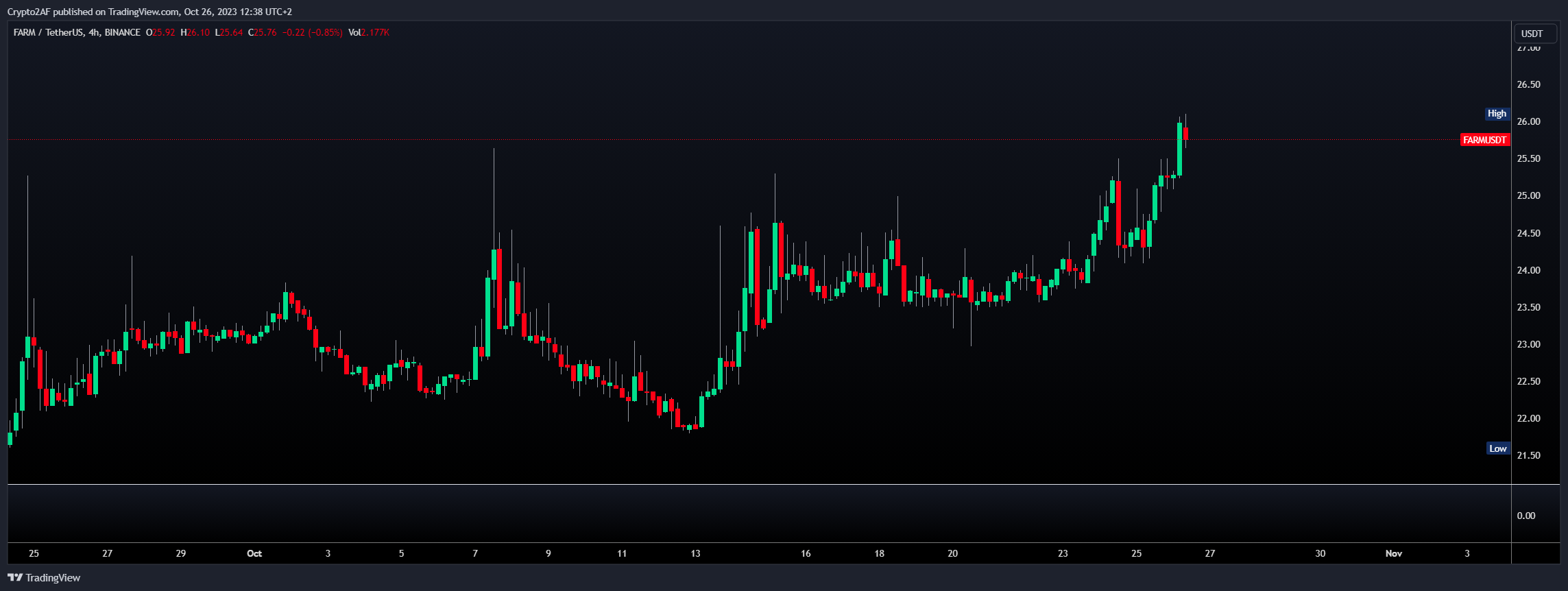Select the open value 25.92
This screenshot has width=1568, height=591.
pyautogui.click(x=163, y=32)
